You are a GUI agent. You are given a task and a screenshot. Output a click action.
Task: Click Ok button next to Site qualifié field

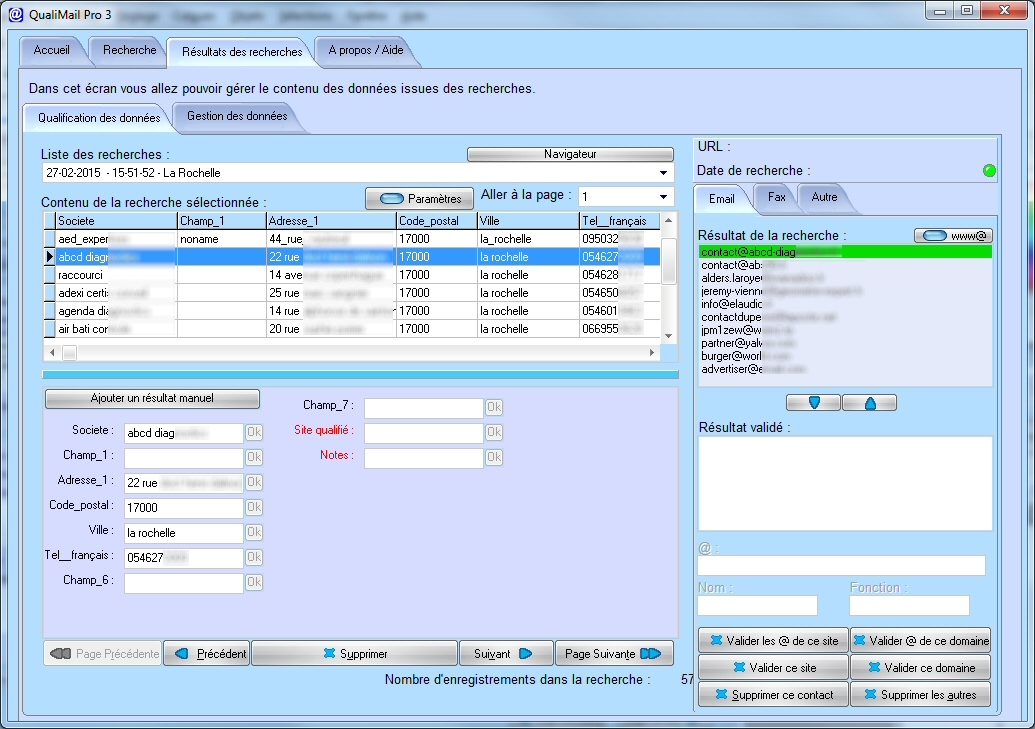click(x=494, y=432)
